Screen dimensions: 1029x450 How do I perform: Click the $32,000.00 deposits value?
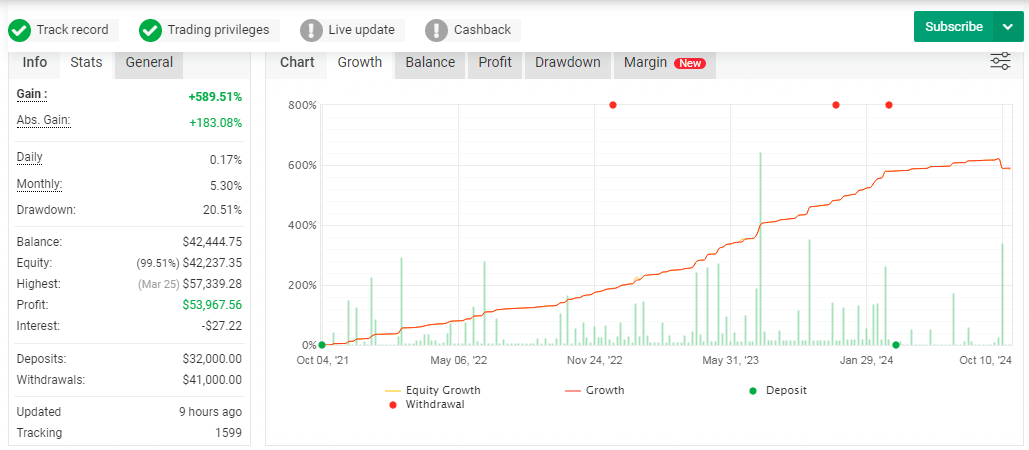pyautogui.click(x=212, y=359)
